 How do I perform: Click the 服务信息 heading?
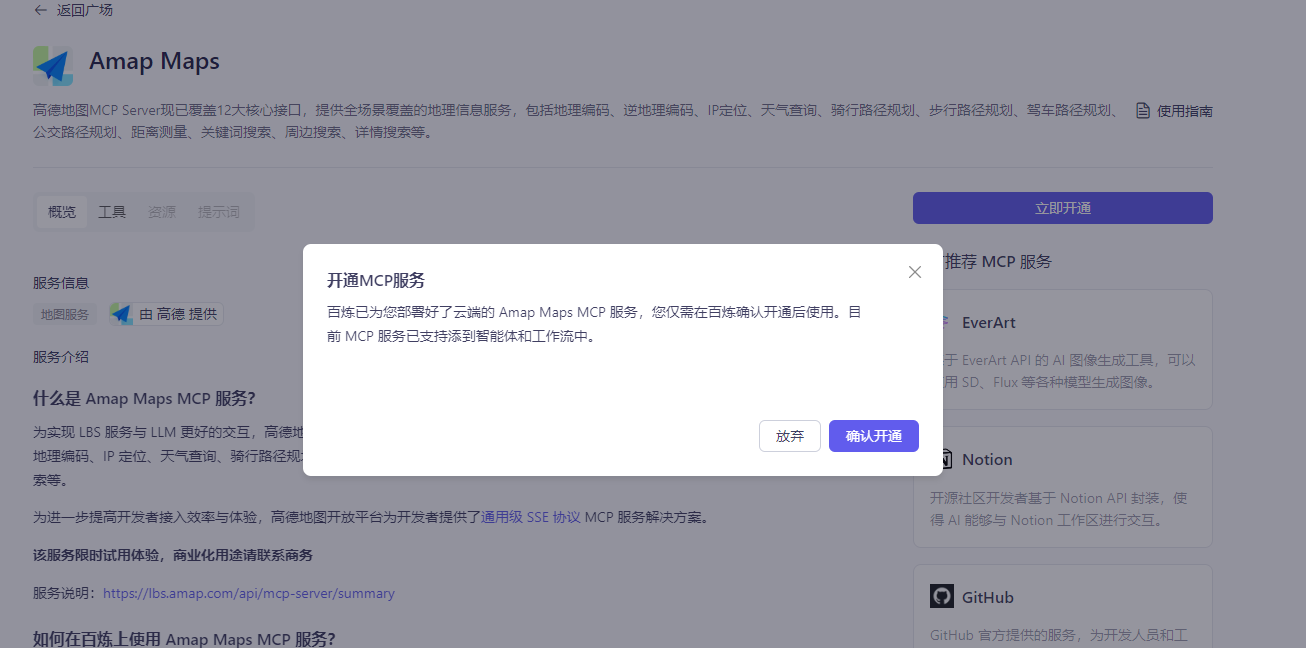[x=61, y=283]
